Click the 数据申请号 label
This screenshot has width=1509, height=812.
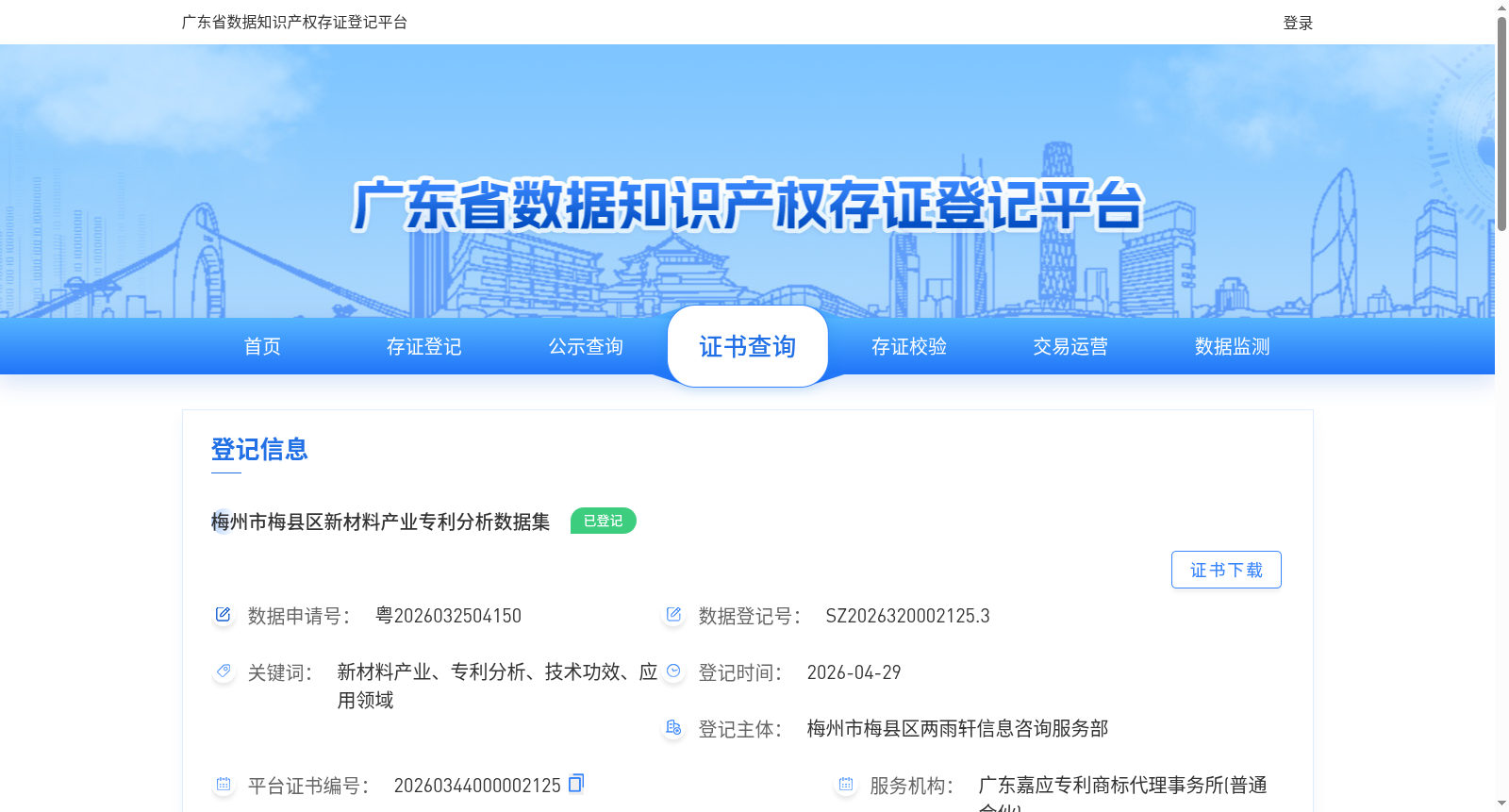[x=299, y=616]
